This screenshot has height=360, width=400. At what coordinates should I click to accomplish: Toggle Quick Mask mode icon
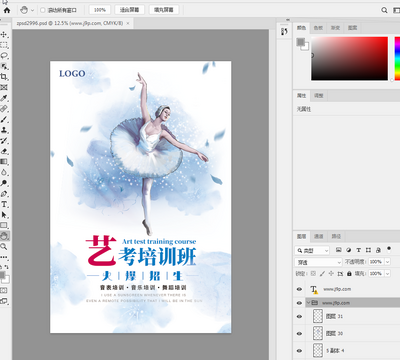pos(4,290)
